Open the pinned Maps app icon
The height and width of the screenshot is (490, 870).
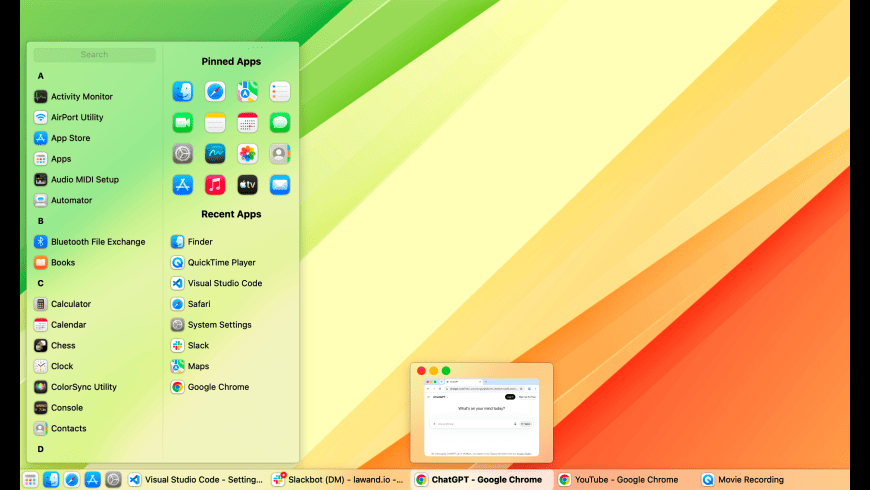(x=247, y=92)
